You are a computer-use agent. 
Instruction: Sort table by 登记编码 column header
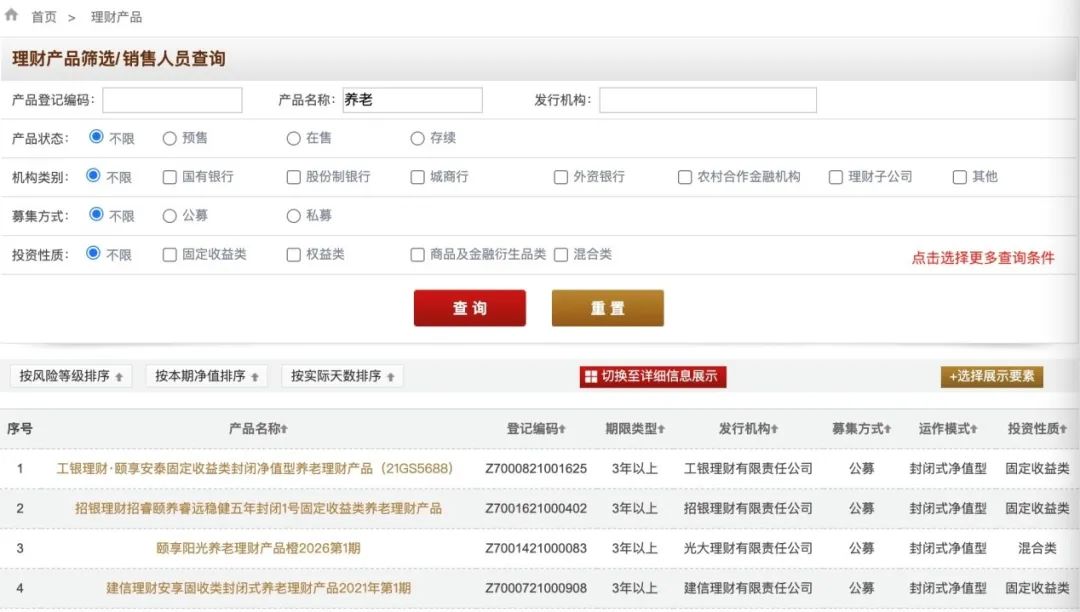[536, 428]
